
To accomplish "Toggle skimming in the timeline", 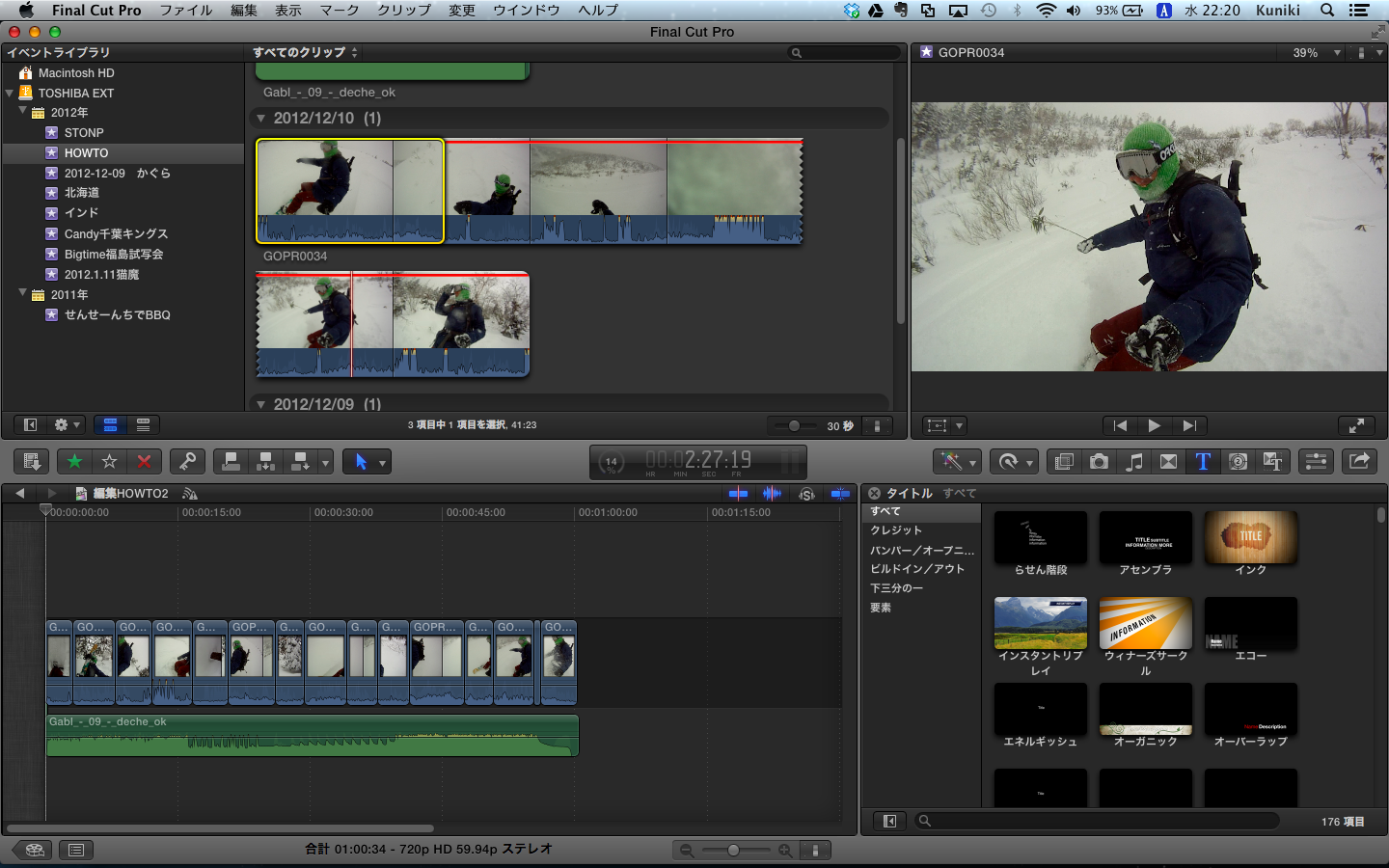I will coord(739,493).
